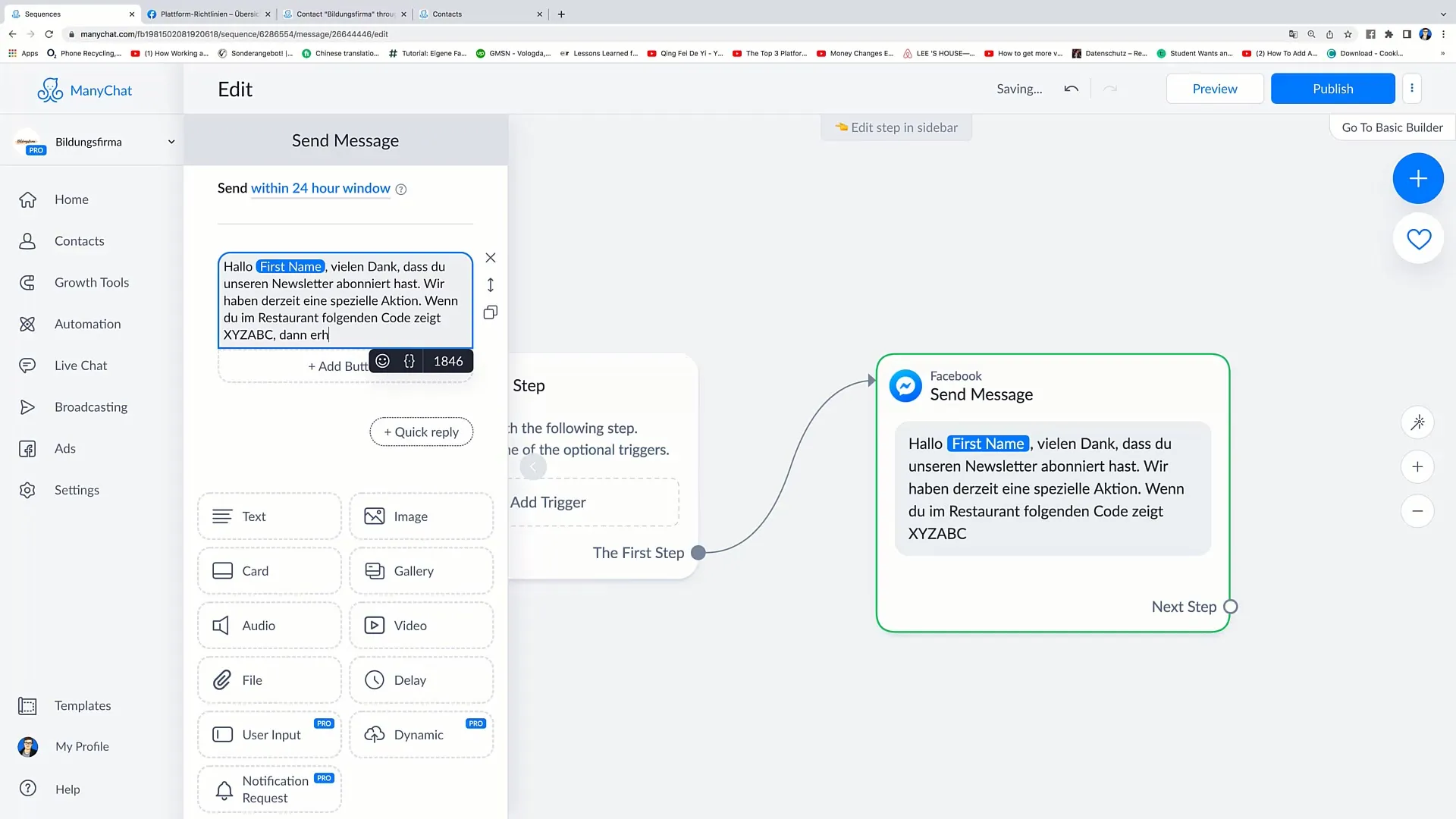
Task: Click the emoji picker icon
Action: [383, 361]
